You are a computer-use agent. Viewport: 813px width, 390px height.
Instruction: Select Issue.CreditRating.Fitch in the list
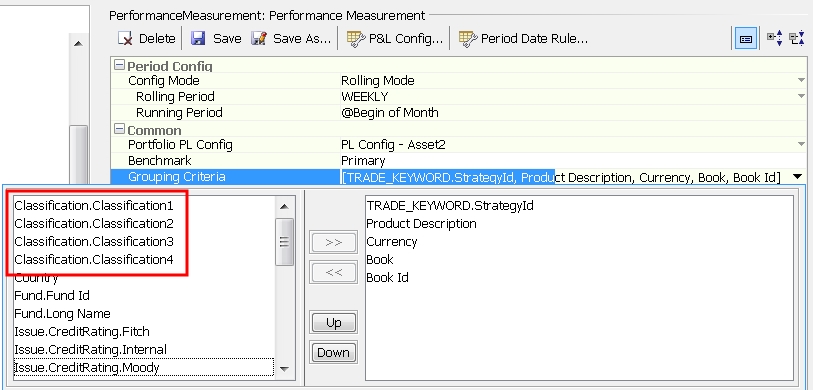click(x=82, y=332)
